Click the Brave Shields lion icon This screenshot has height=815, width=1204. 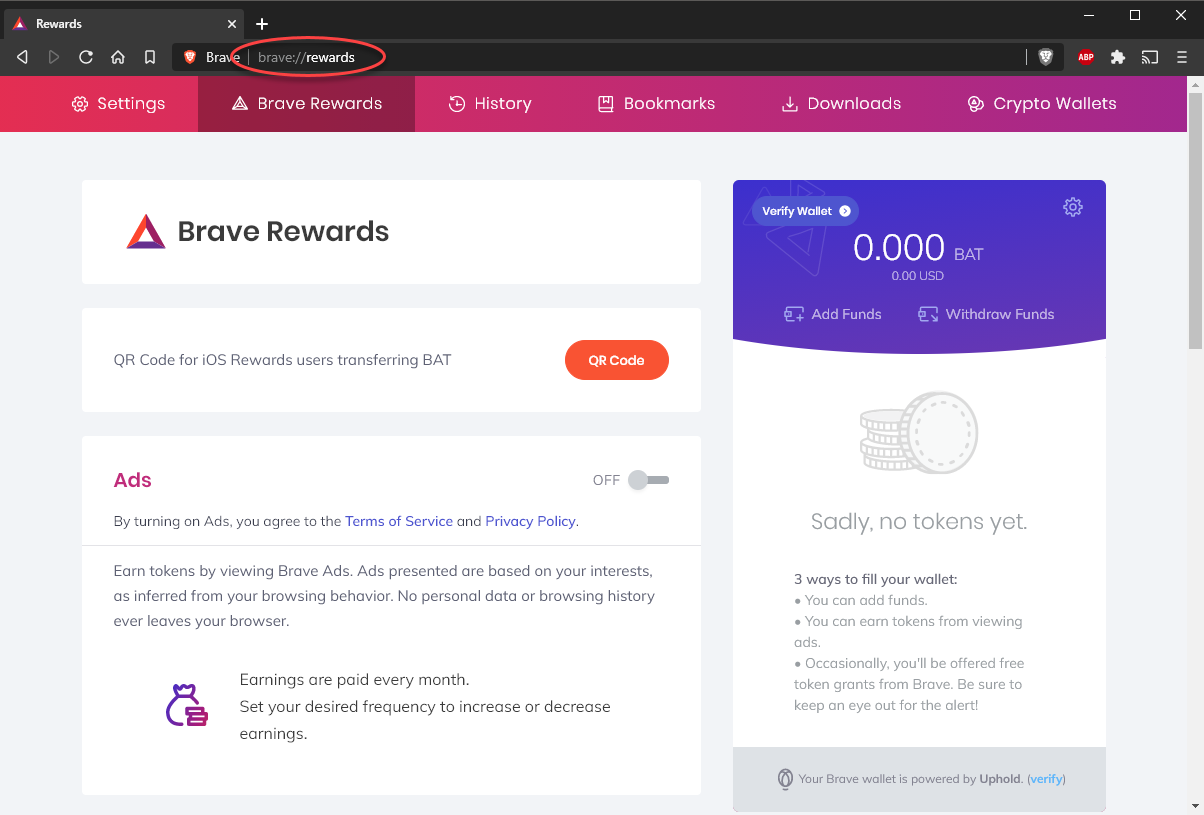(1046, 57)
